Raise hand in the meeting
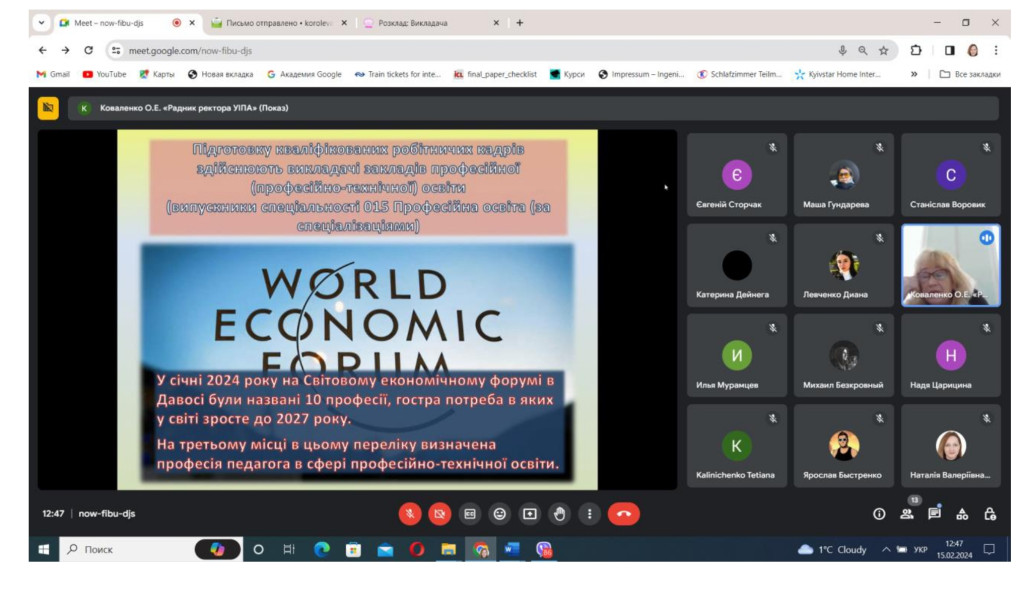The image size is (1024, 602). coord(560,514)
